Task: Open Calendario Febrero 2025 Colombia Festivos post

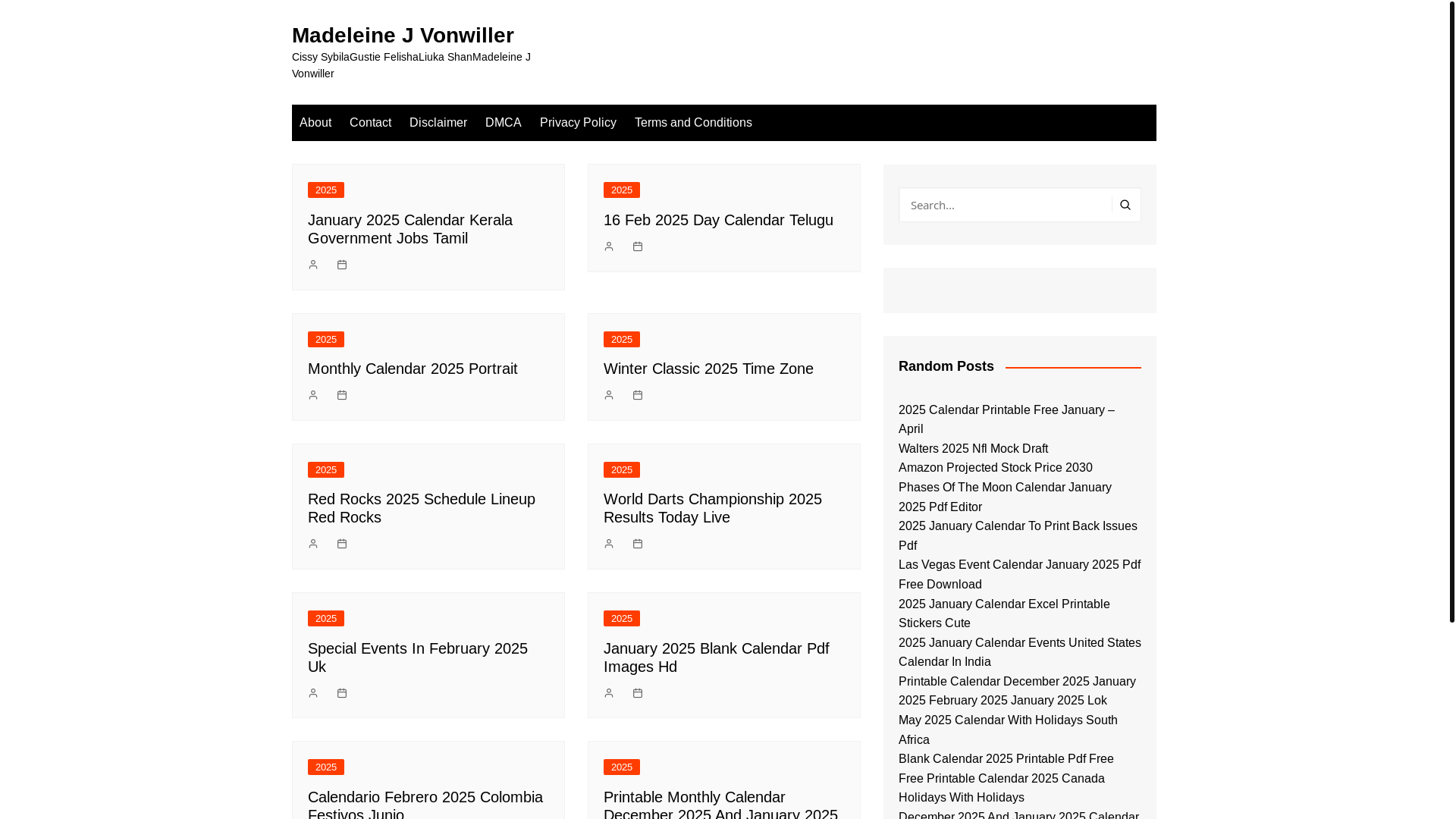Action: [x=425, y=803]
